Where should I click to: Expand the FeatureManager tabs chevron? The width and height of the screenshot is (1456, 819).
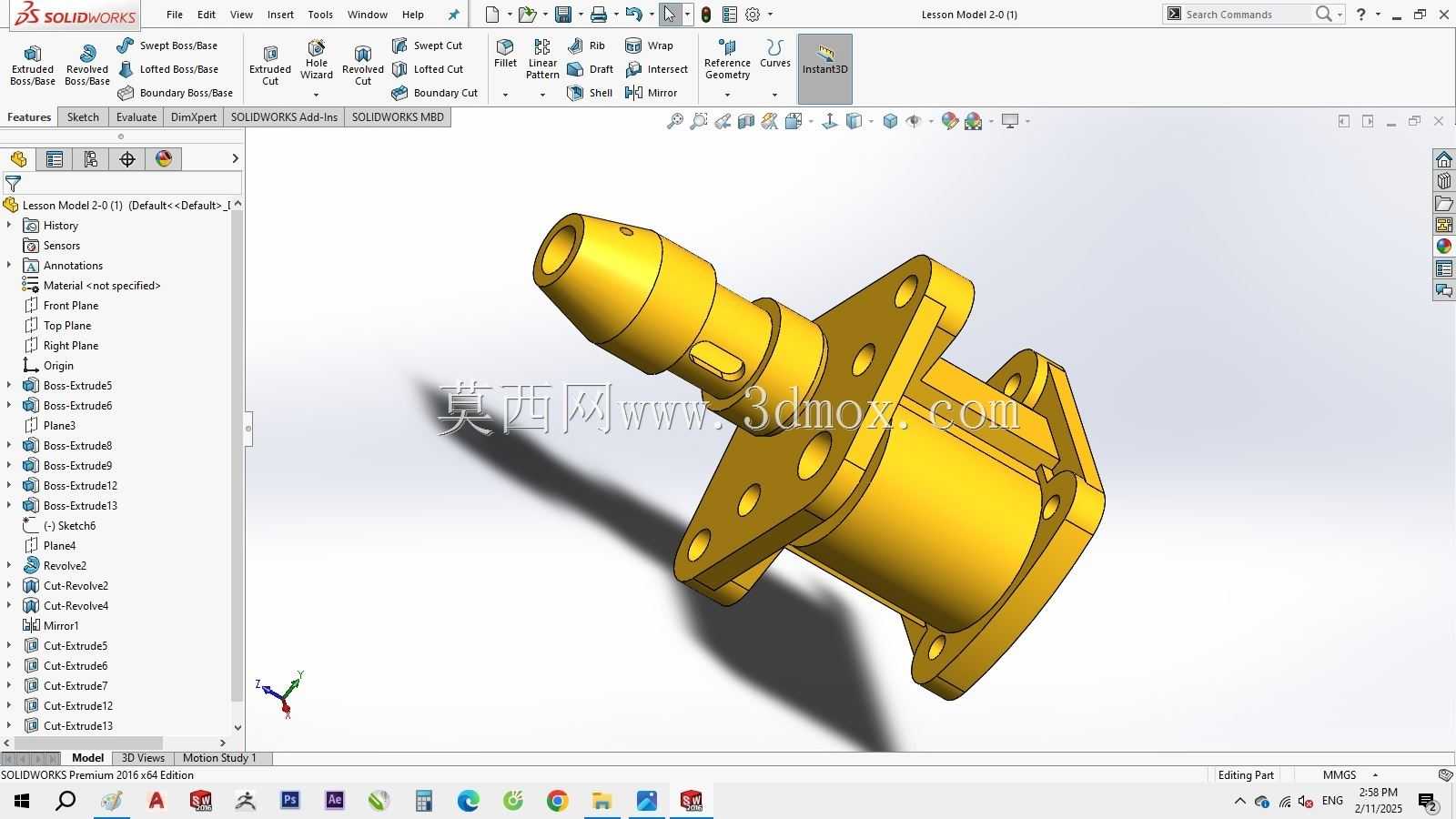click(x=235, y=158)
